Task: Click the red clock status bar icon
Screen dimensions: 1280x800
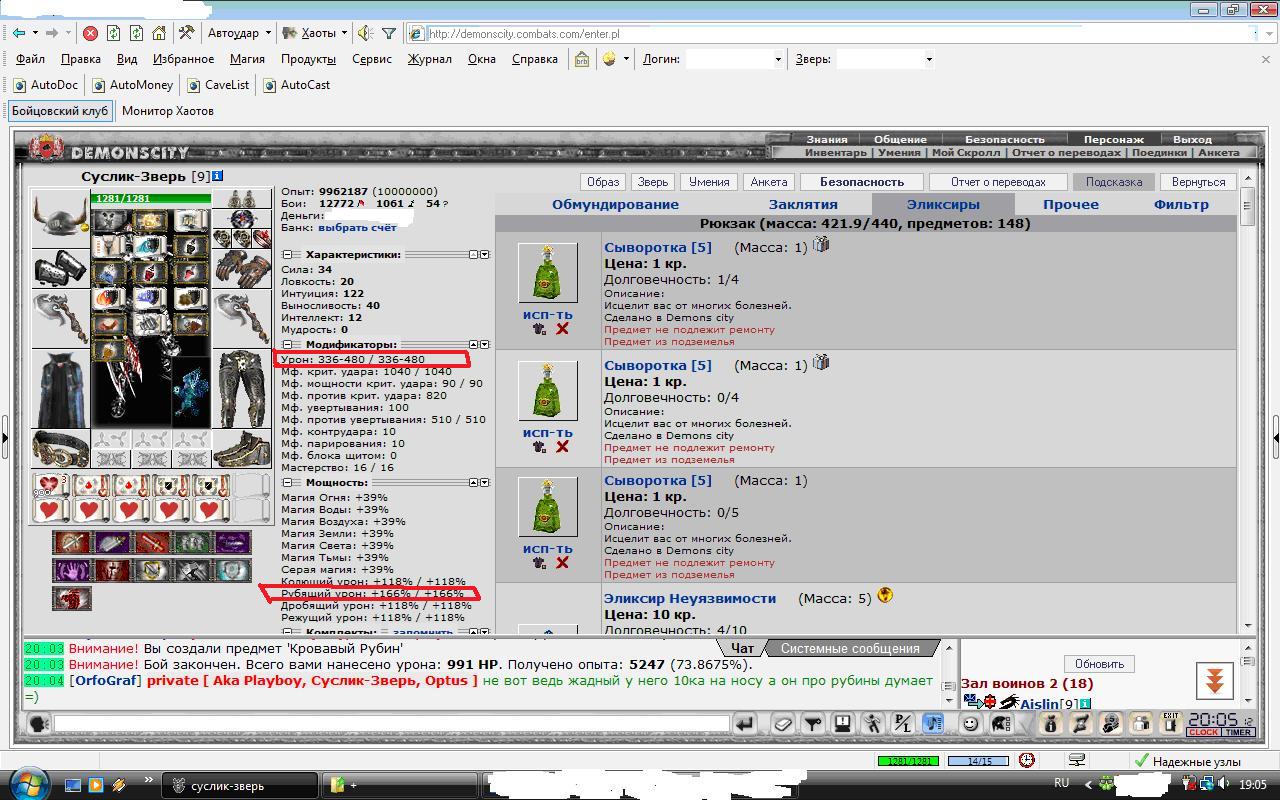Action: click(x=1026, y=760)
